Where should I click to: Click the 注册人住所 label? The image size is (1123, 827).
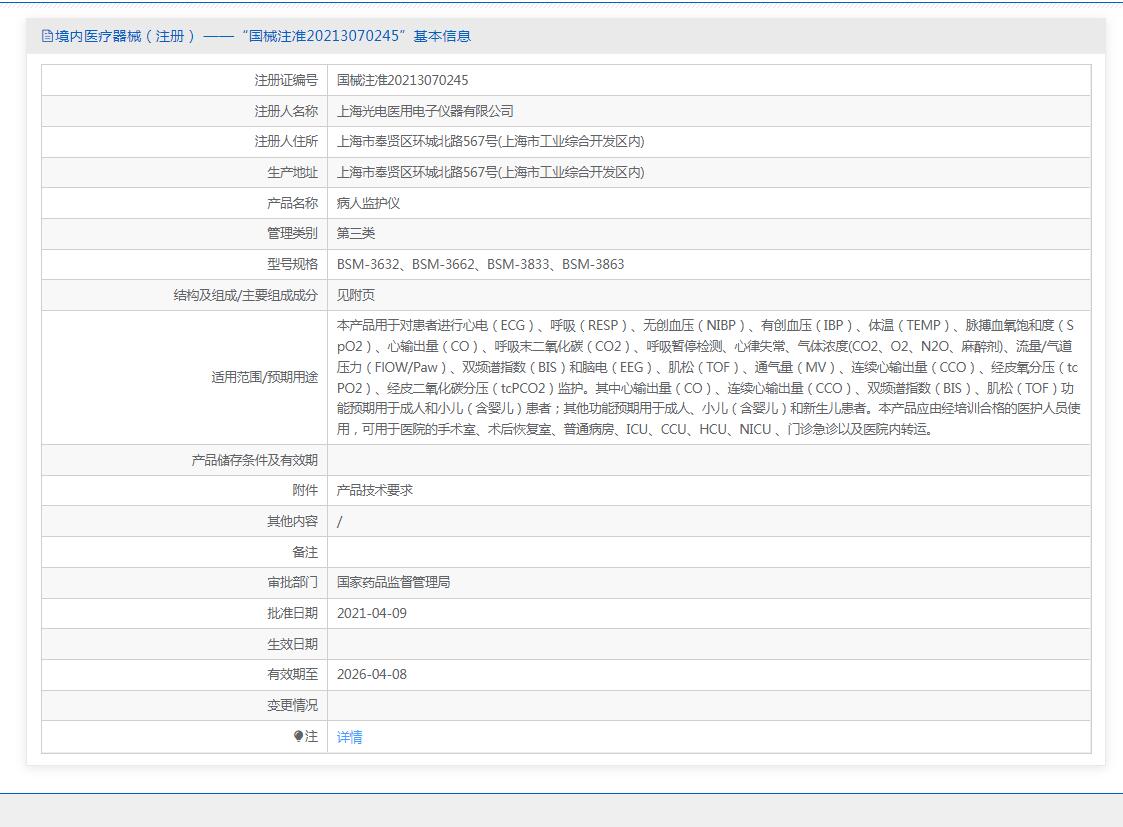click(x=286, y=142)
